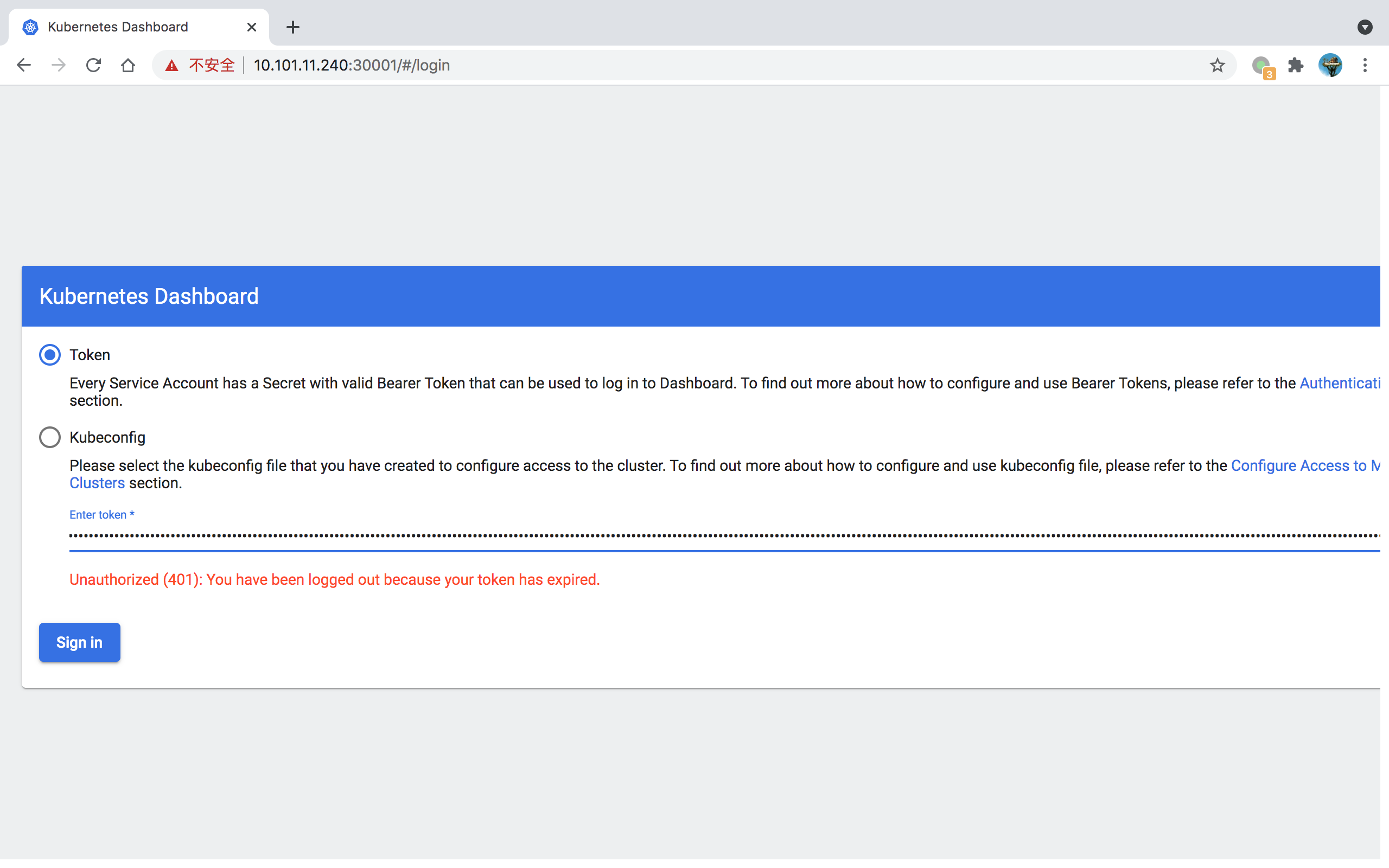This screenshot has height=868, width=1389.
Task: Click the Kubernetes Dashboard header title
Action: (149, 296)
